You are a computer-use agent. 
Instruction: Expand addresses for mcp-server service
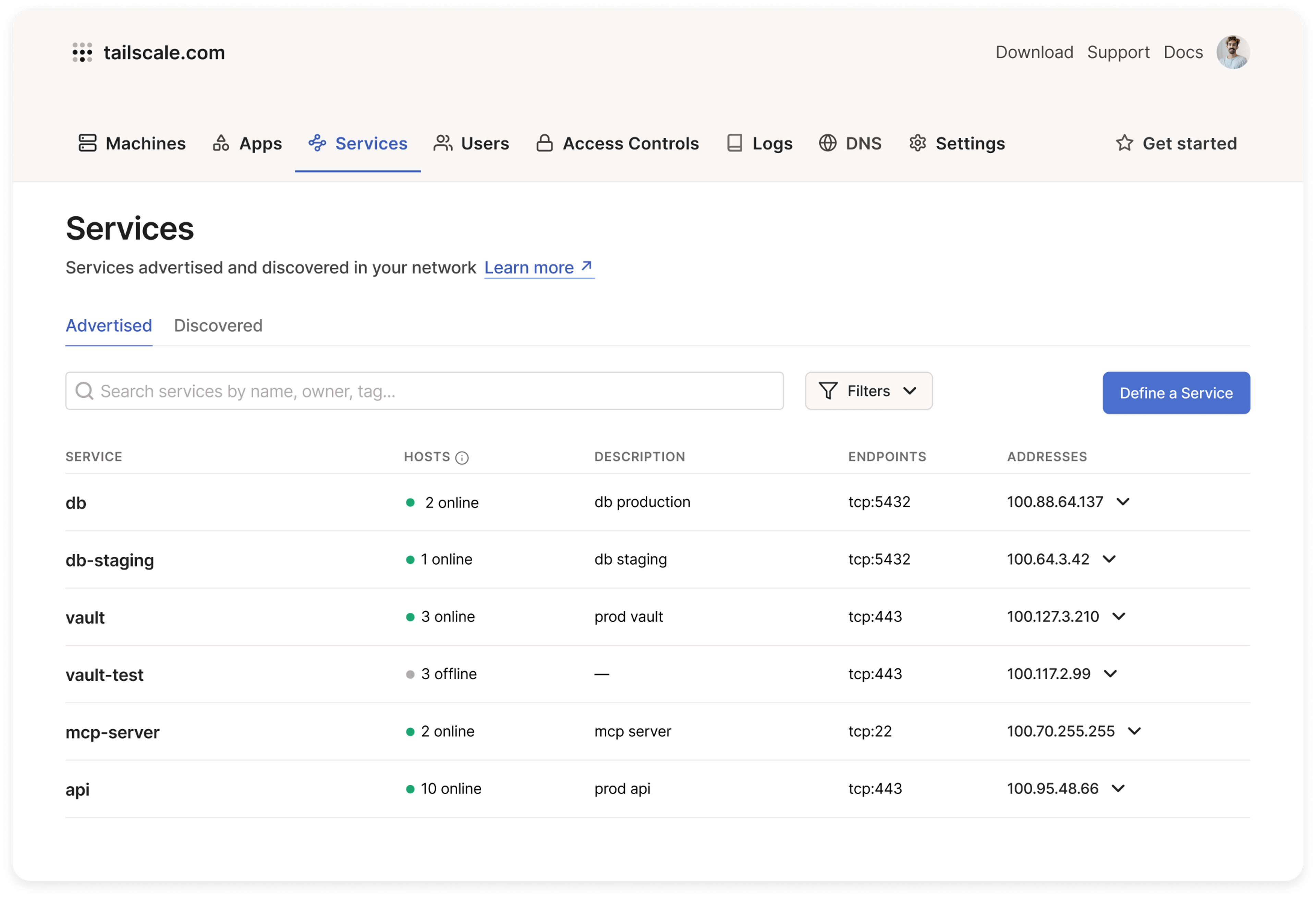coord(1134,731)
